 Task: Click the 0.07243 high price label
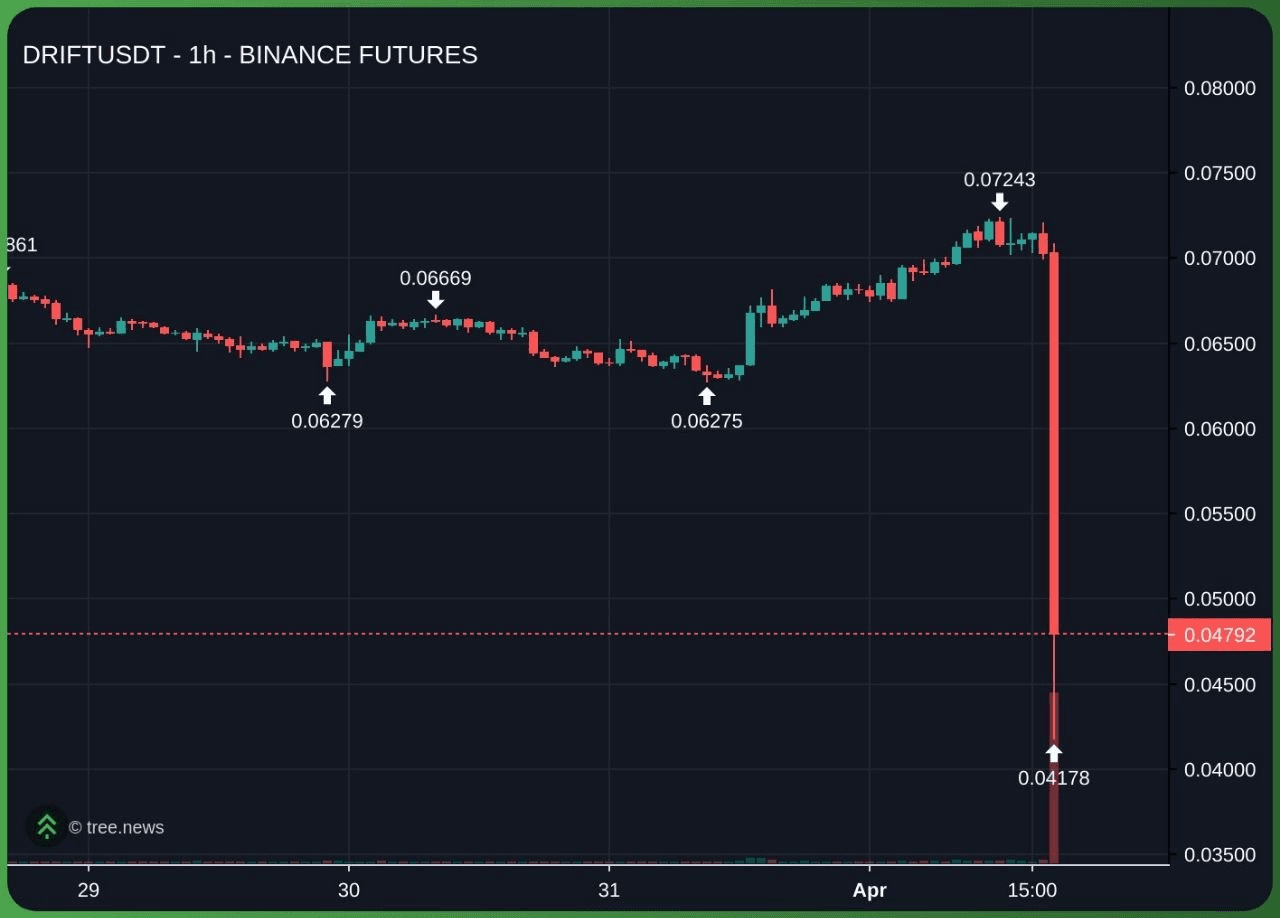[999, 180]
